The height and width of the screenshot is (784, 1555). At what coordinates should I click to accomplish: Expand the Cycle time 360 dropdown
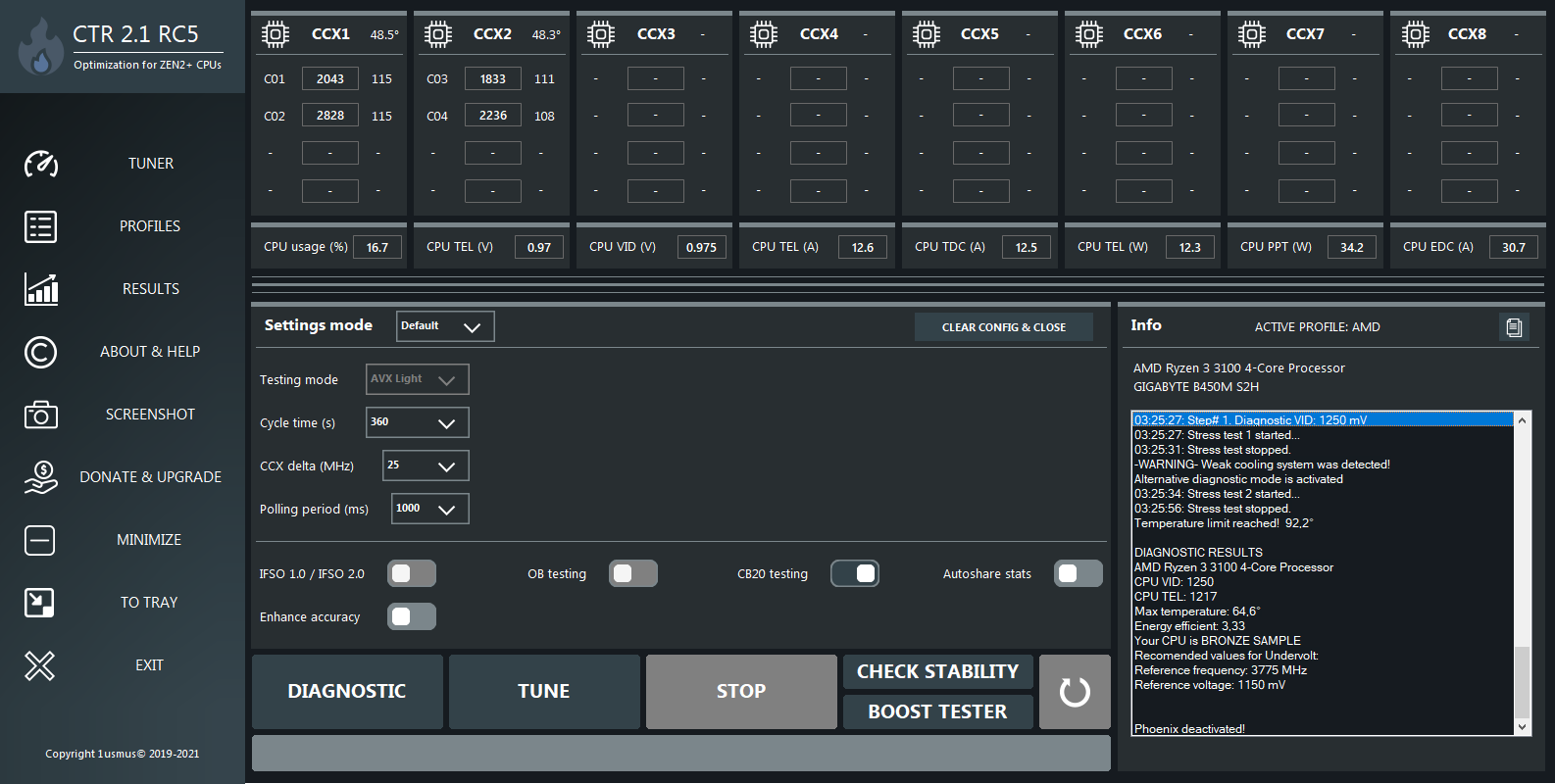point(418,422)
